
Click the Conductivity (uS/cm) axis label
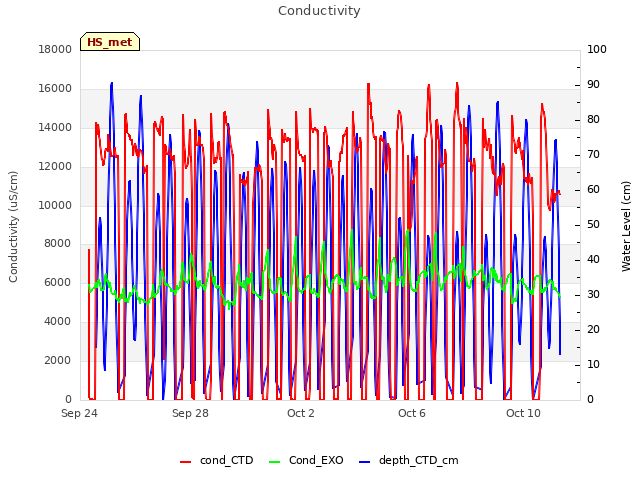coord(13,227)
